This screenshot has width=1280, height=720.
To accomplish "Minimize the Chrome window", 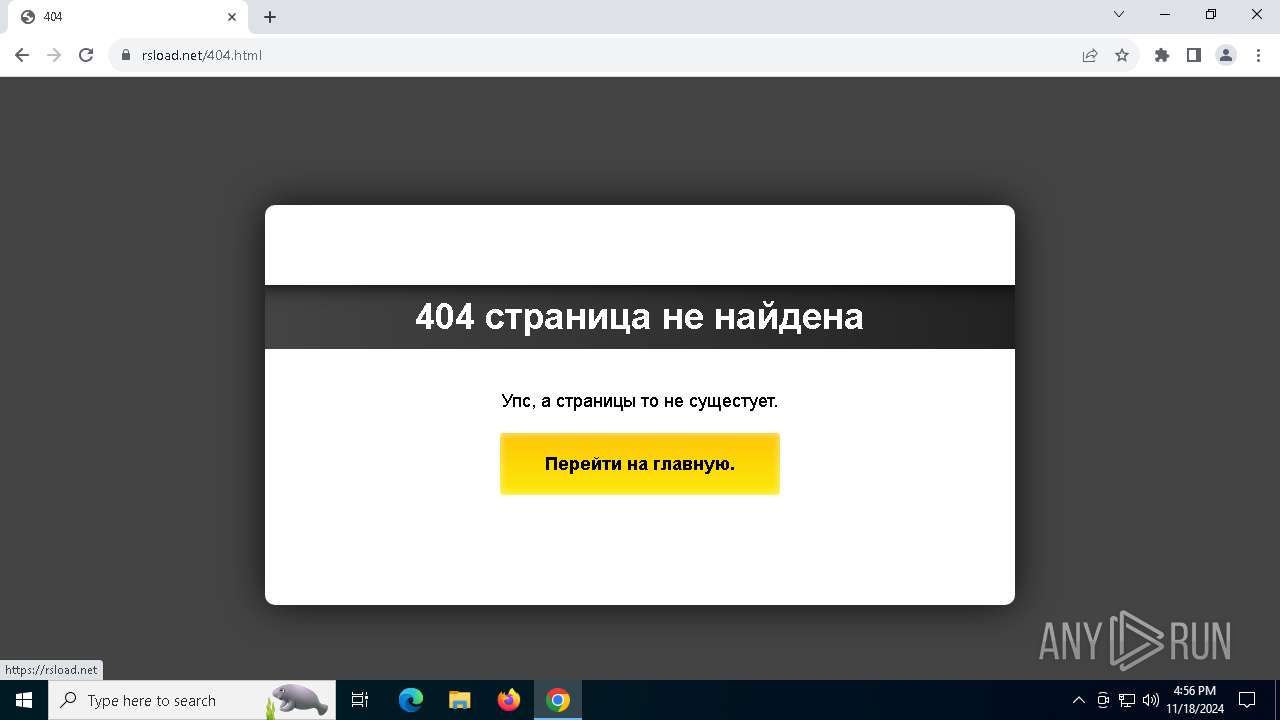I will click(1165, 15).
